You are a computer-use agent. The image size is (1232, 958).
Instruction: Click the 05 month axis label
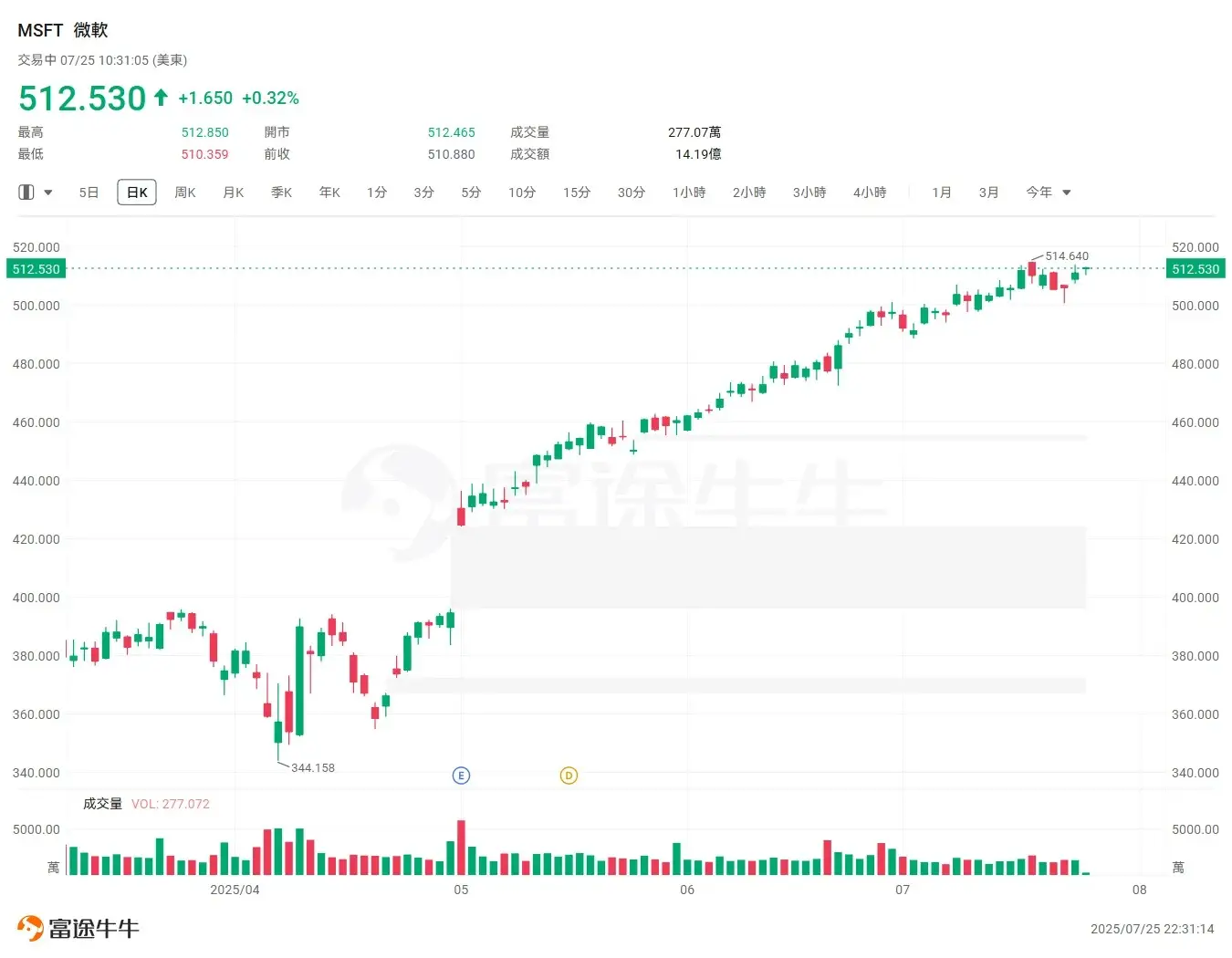click(x=461, y=890)
